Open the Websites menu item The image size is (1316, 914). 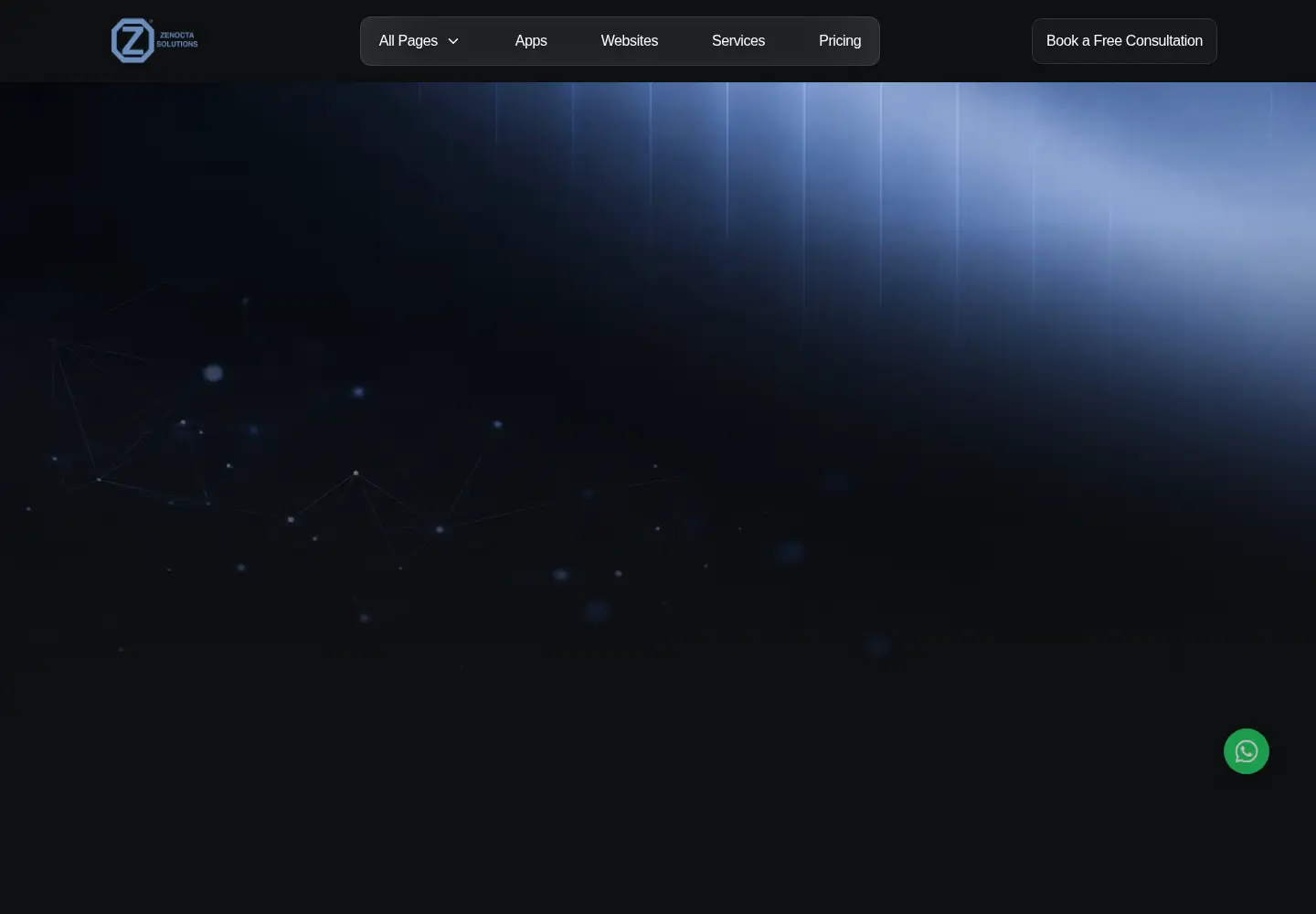[x=630, y=41]
